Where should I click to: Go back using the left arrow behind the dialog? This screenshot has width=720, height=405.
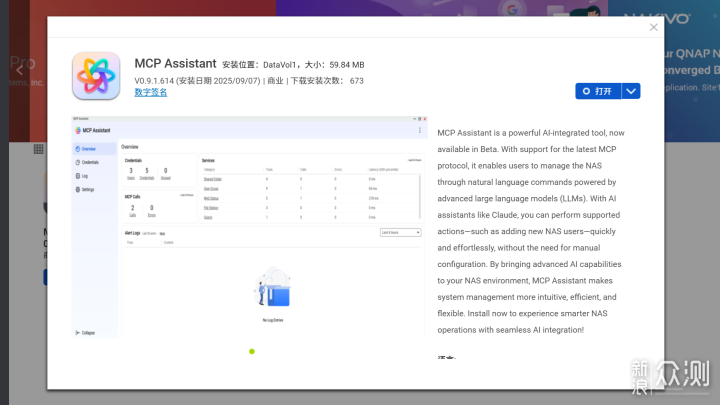pos(19,70)
